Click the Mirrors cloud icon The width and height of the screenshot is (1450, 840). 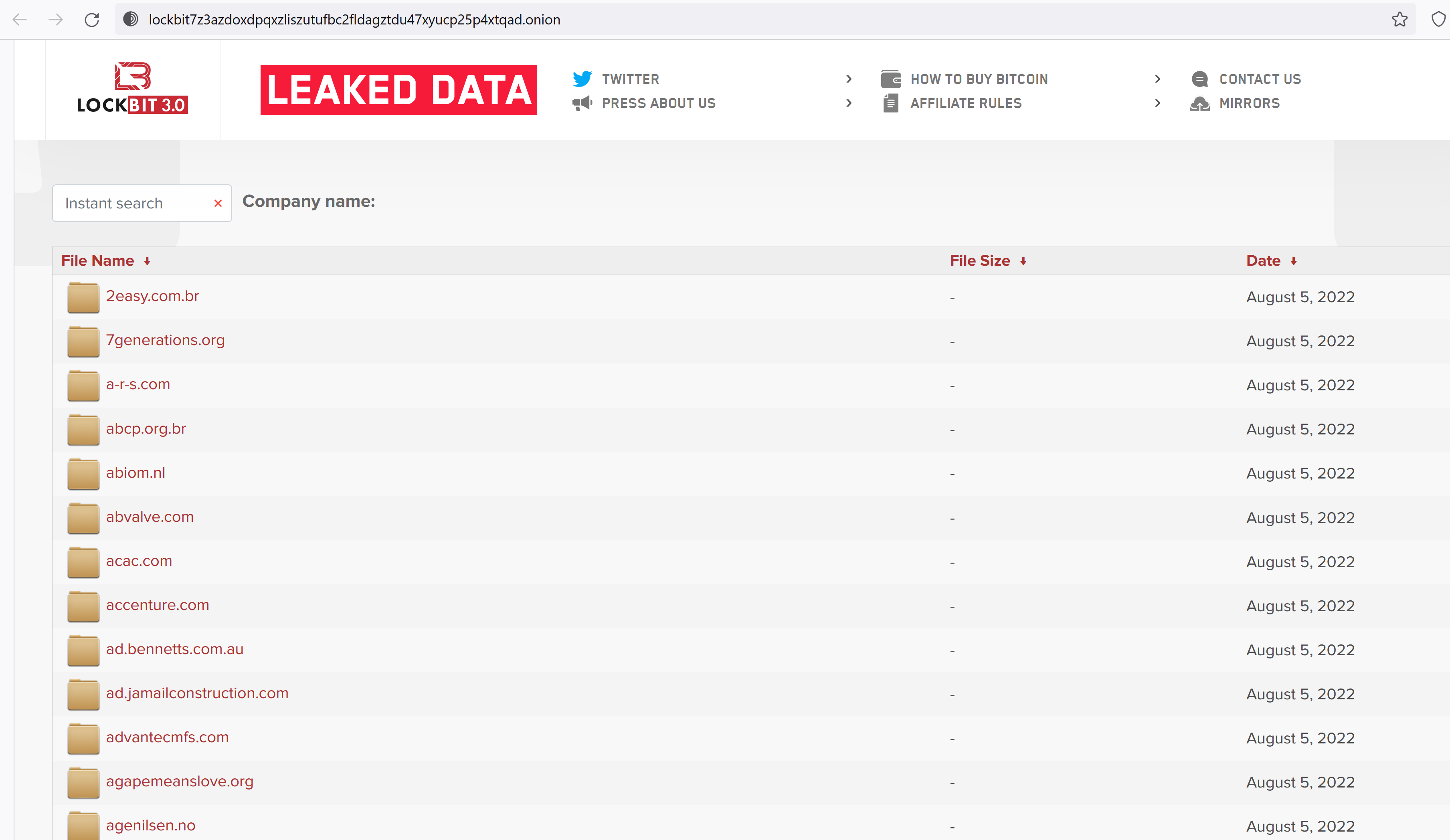click(1199, 103)
